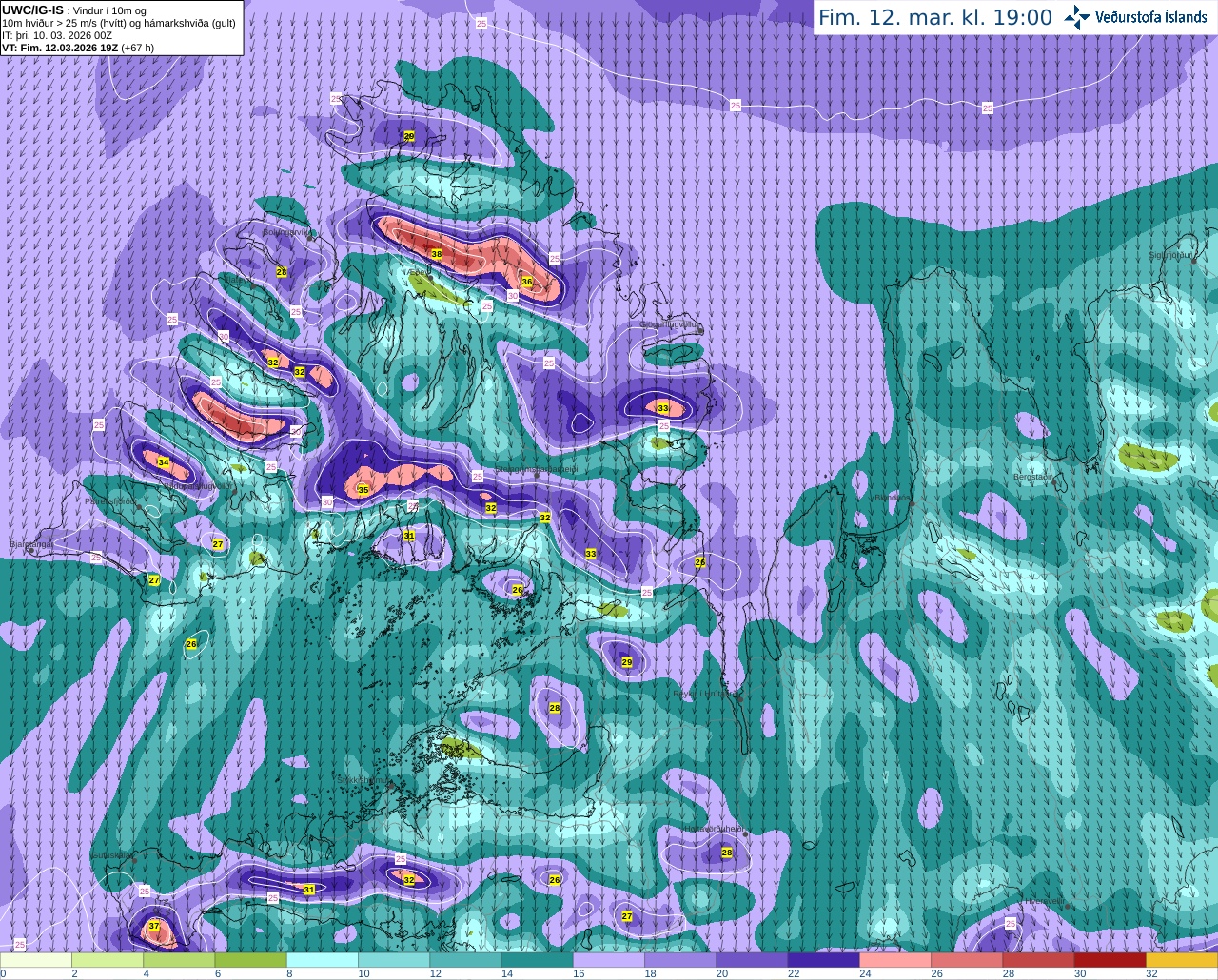This screenshot has height=980, width=1218.
Task: Click the 'UWC/IG-IS' model title
Action: click(x=32, y=10)
